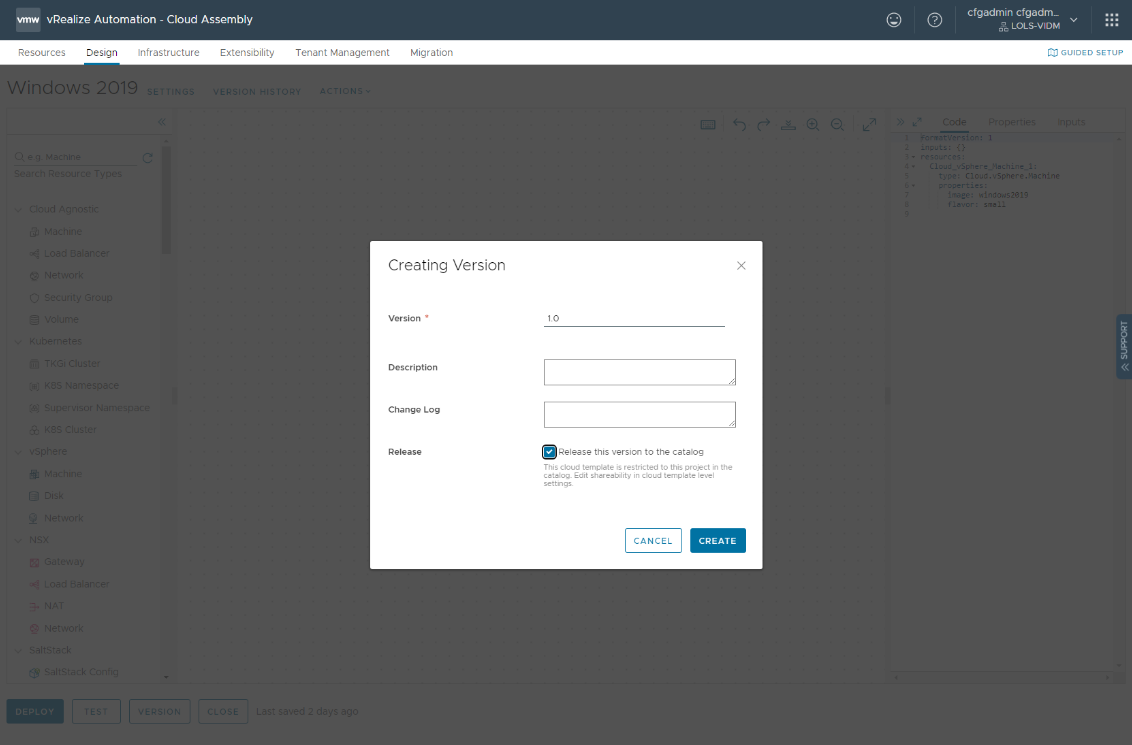Switch to the Infrastructure tab

pyautogui.click(x=168, y=53)
